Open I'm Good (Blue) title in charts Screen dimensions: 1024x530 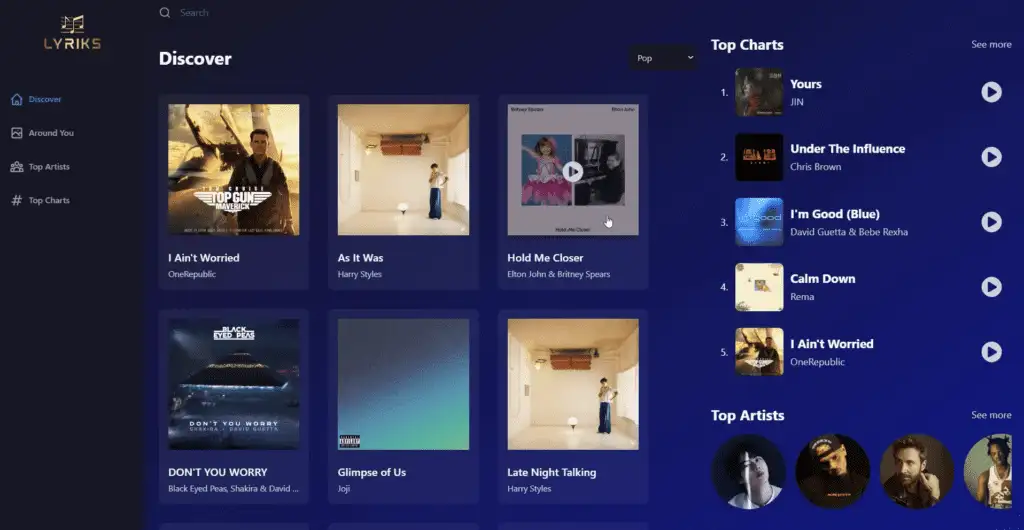pyautogui.click(x=835, y=214)
